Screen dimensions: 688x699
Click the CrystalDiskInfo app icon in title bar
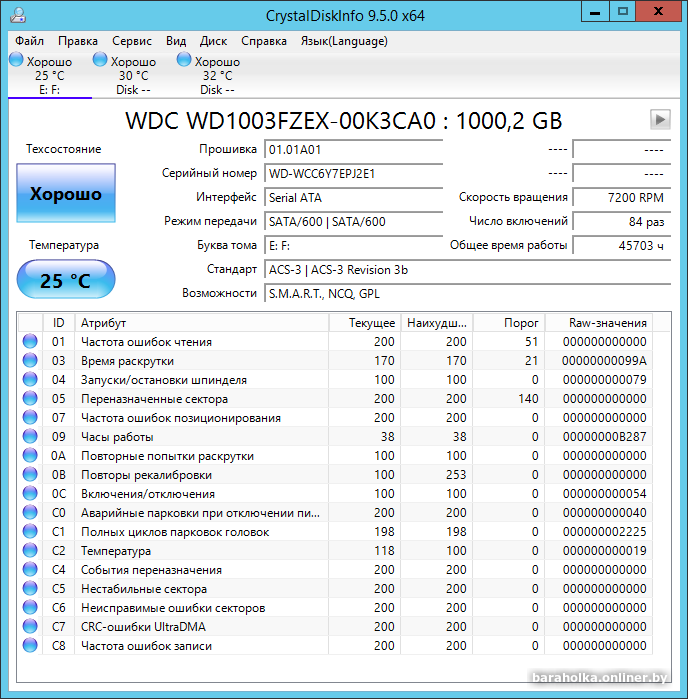pyautogui.click(x=18, y=15)
